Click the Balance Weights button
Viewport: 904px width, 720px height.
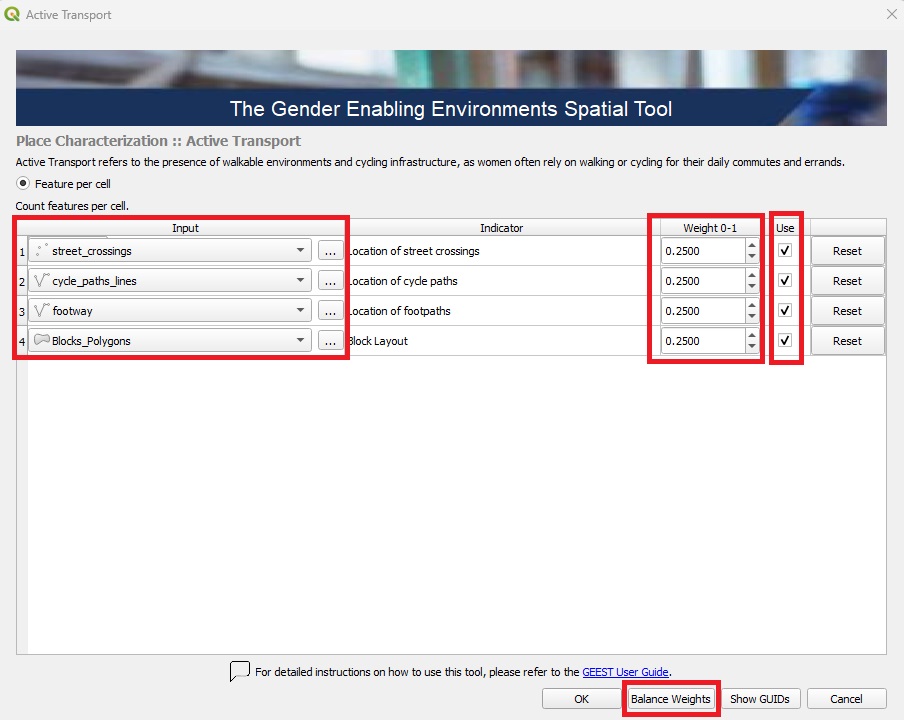[670, 698]
